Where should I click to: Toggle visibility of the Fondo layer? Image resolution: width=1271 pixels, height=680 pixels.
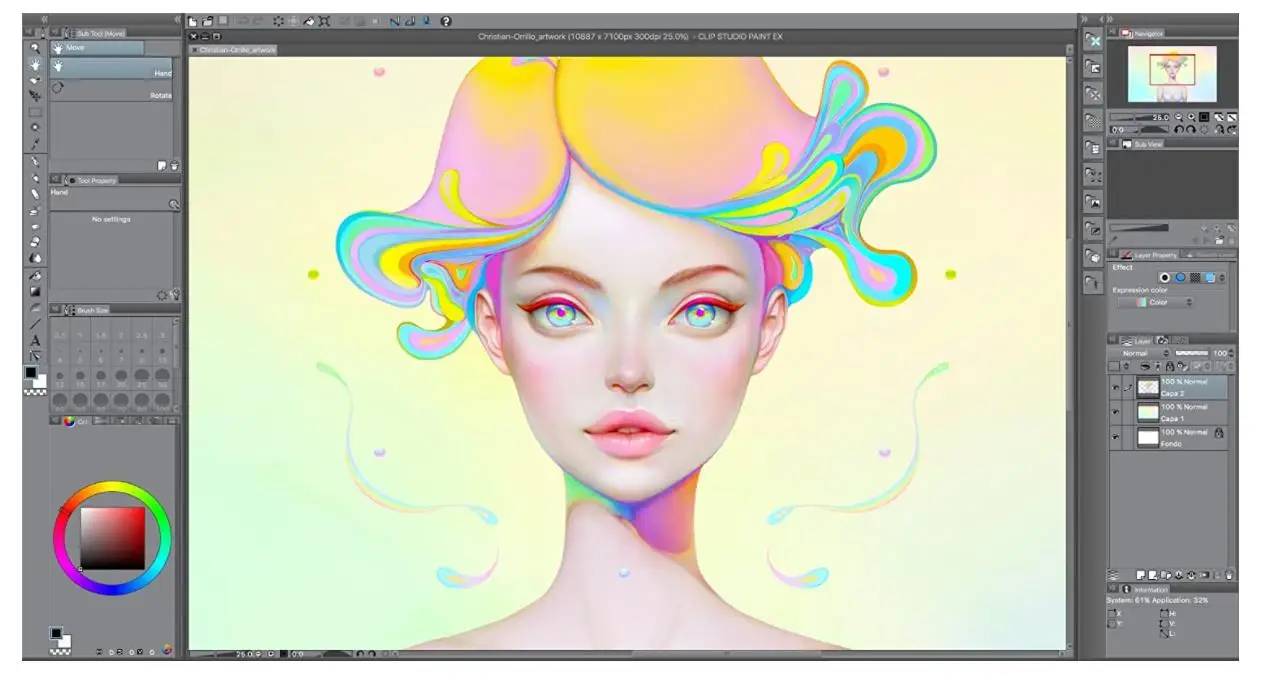1116,435
